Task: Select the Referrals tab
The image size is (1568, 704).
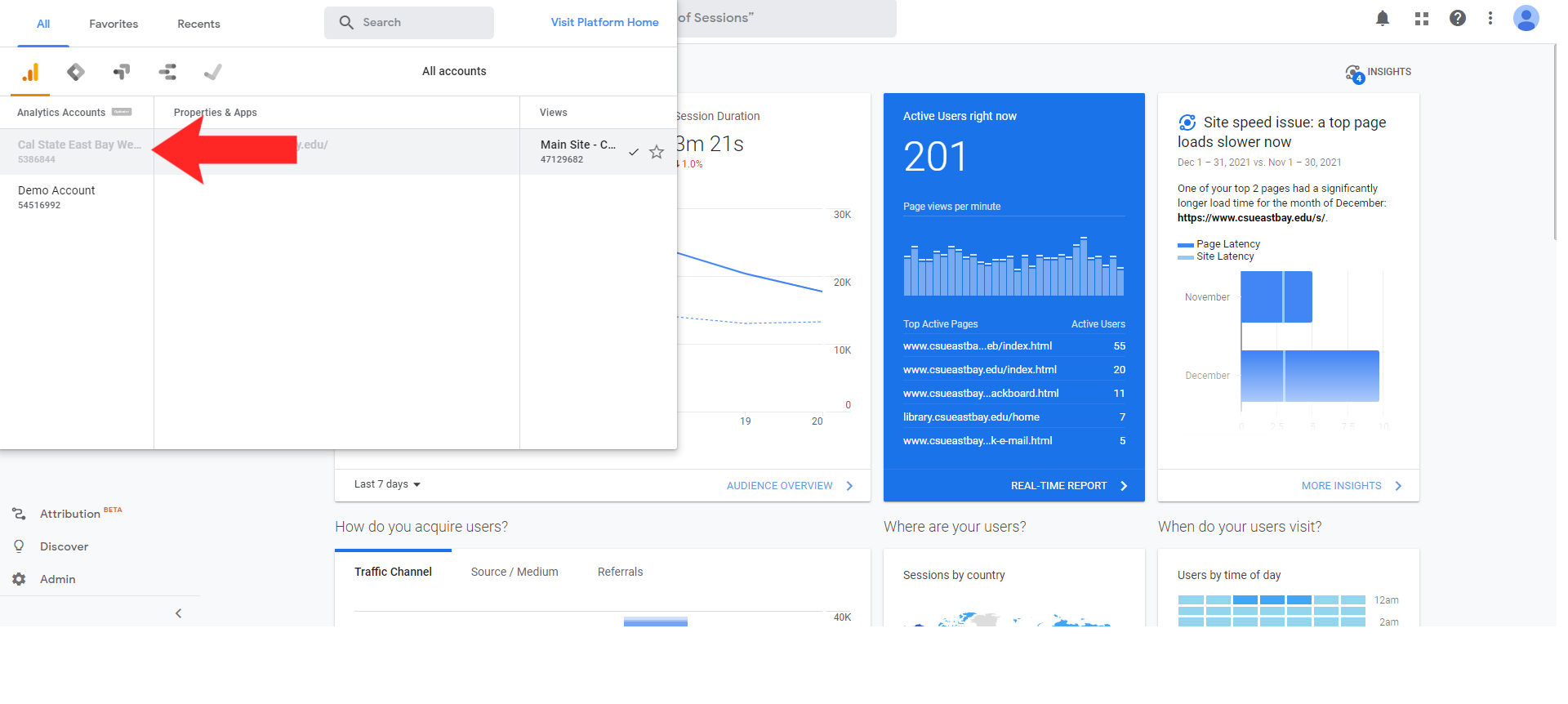Action: pyautogui.click(x=620, y=572)
